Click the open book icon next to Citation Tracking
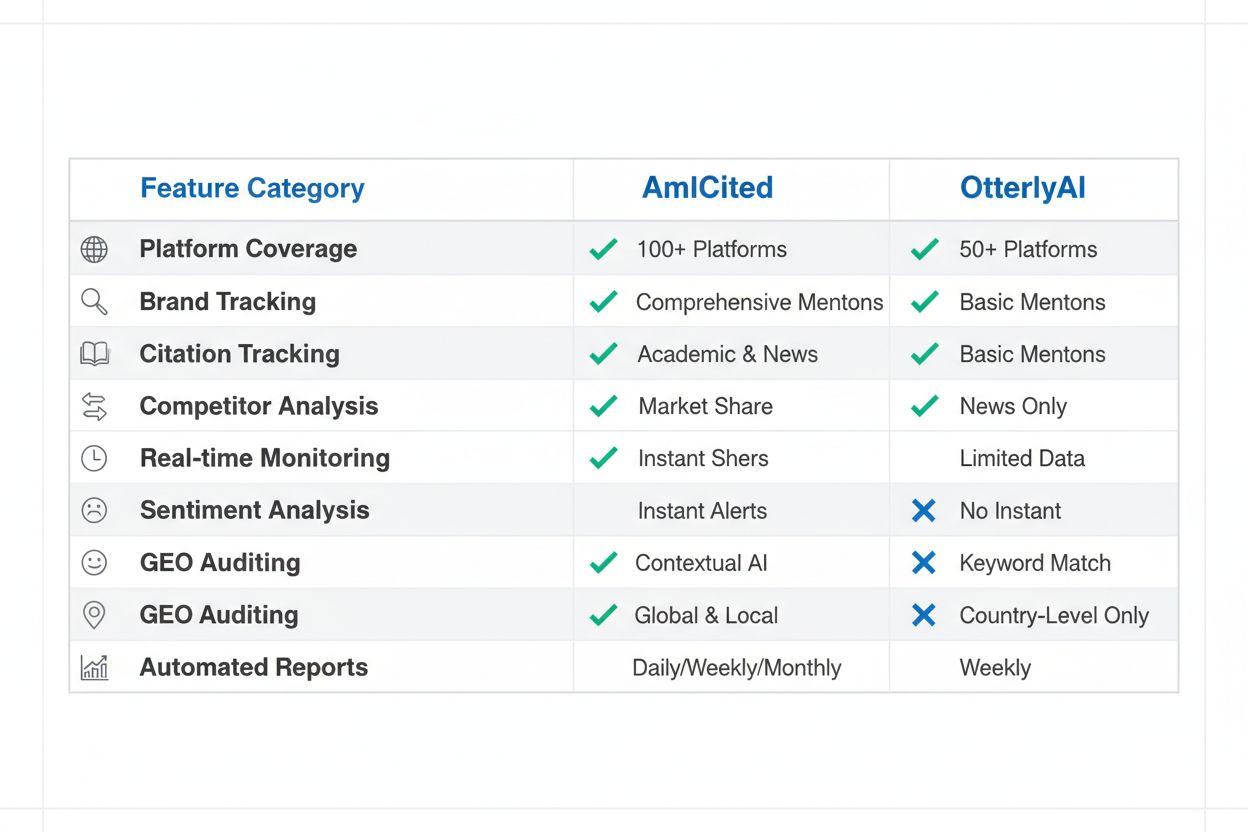This screenshot has height=832, width=1248. click(x=94, y=353)
